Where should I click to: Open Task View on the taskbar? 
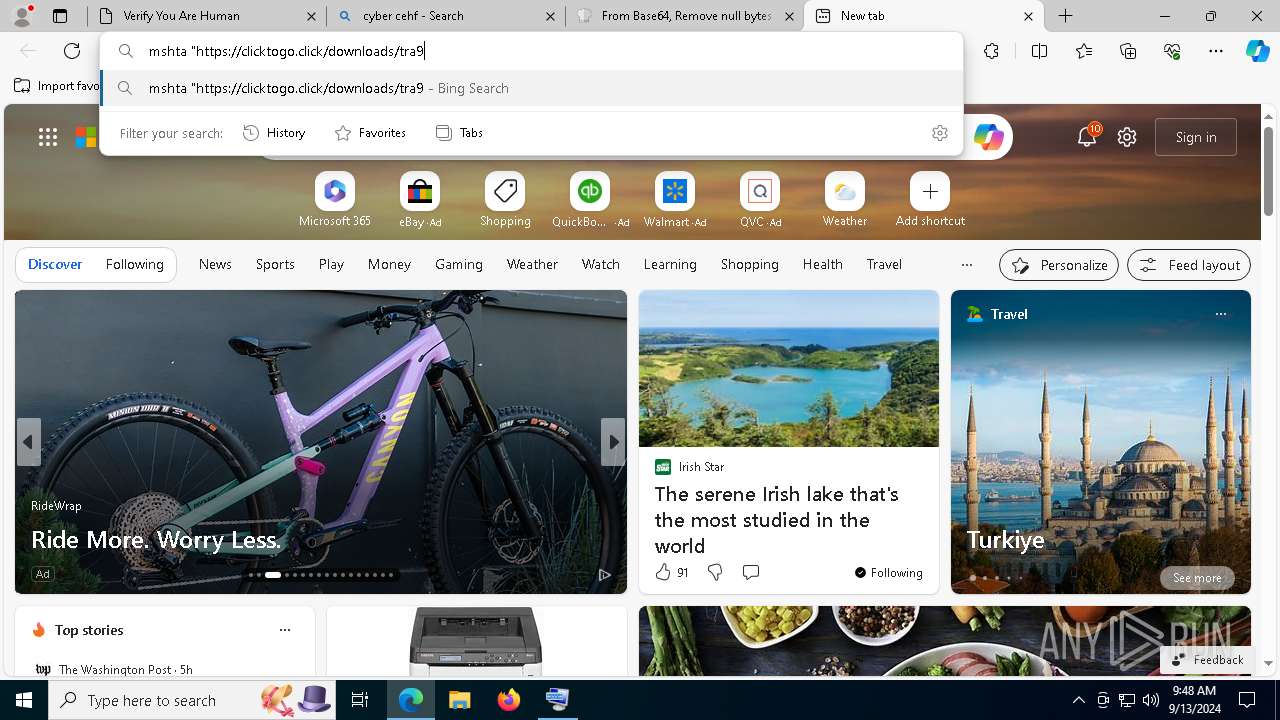[360, 700]
